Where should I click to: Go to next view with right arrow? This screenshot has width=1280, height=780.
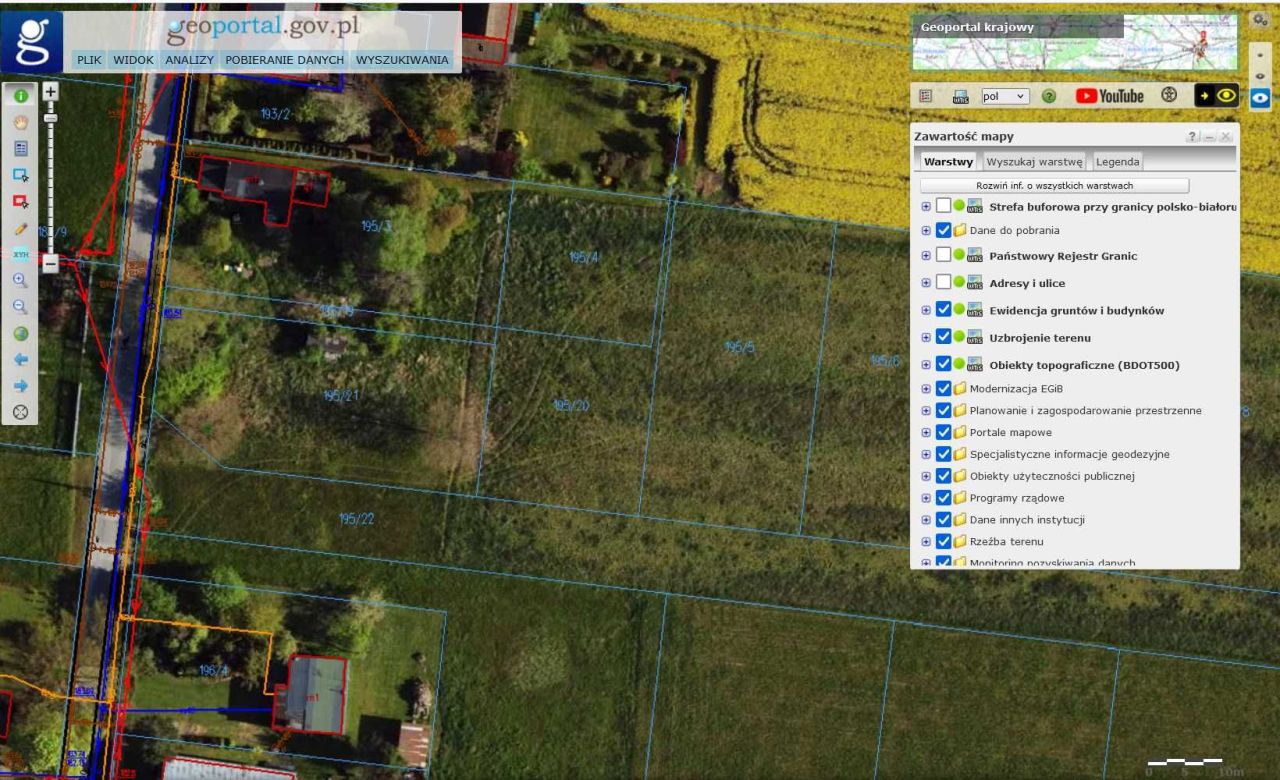pos(20,386)
